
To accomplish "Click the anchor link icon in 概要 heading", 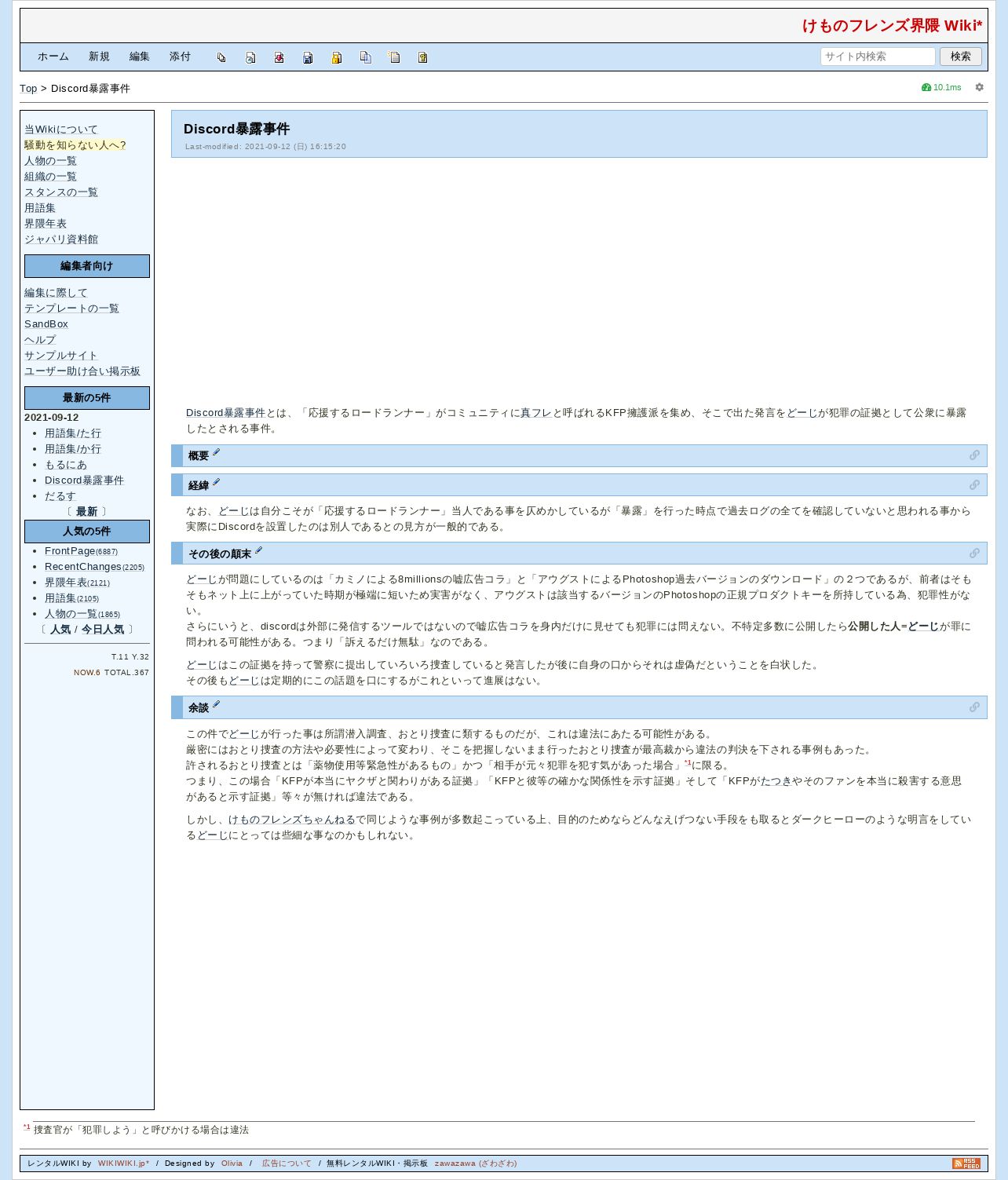I will point(974,455).
